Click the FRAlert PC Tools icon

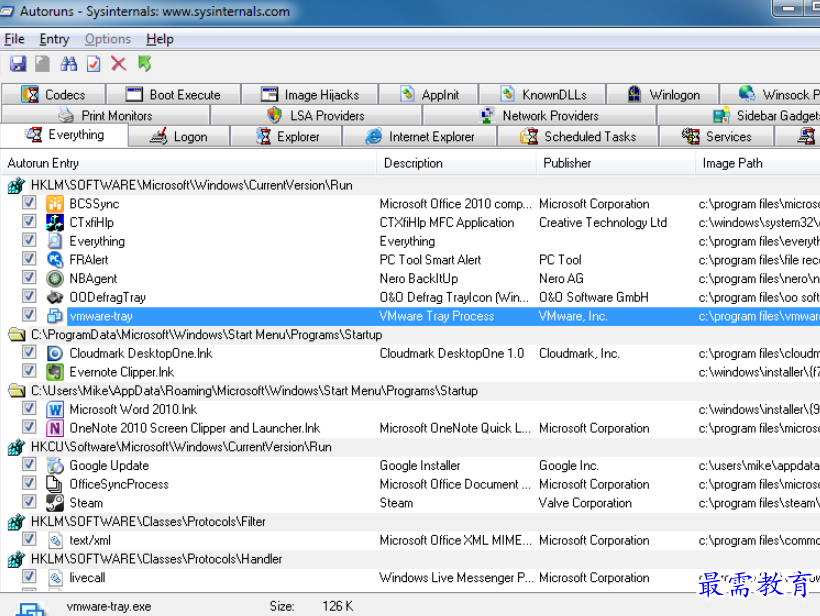pyautogui.click(x=54, y=260)
